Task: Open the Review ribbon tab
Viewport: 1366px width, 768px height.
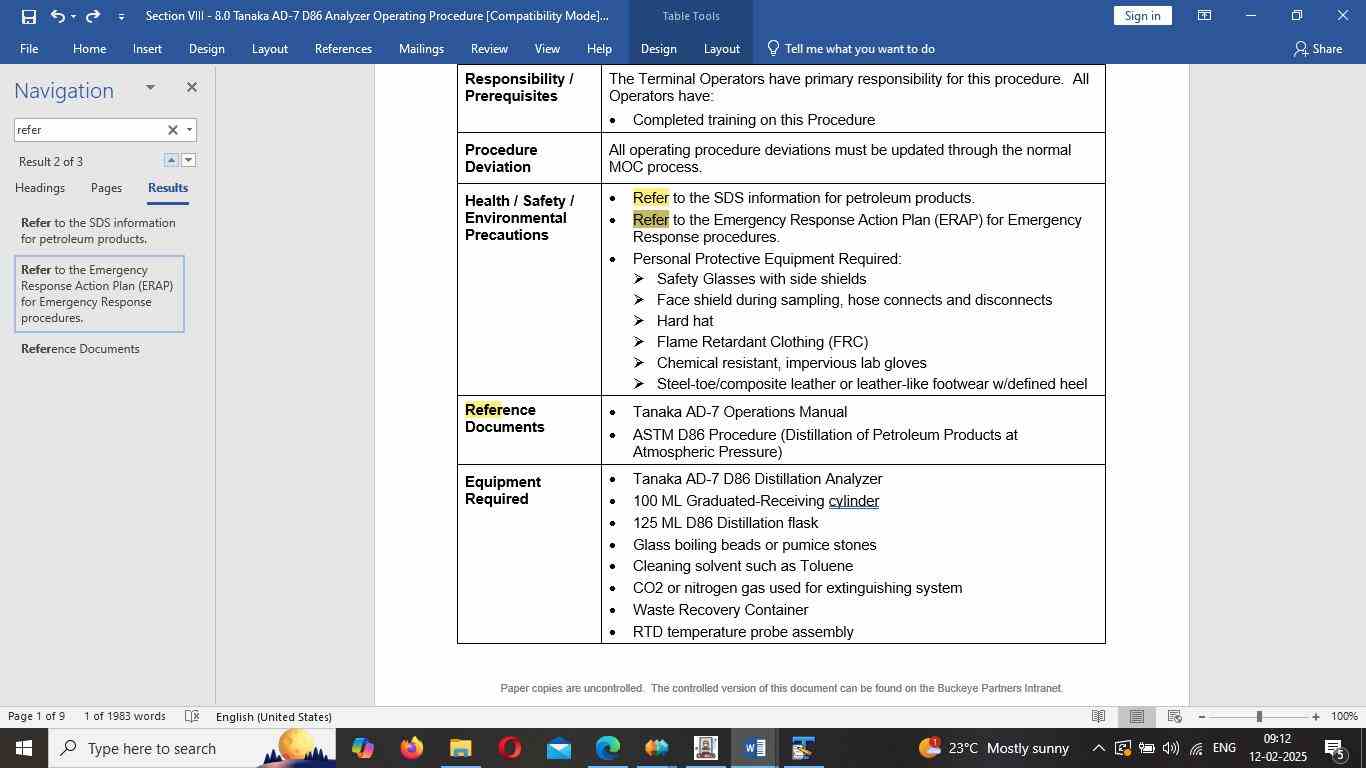Action: point(489,48)
